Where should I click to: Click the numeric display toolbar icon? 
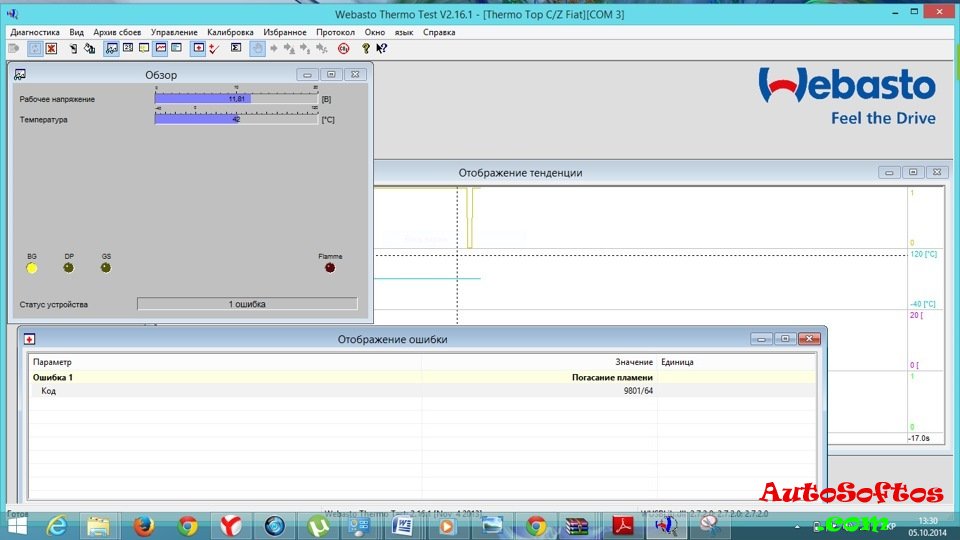click(128, 48)
